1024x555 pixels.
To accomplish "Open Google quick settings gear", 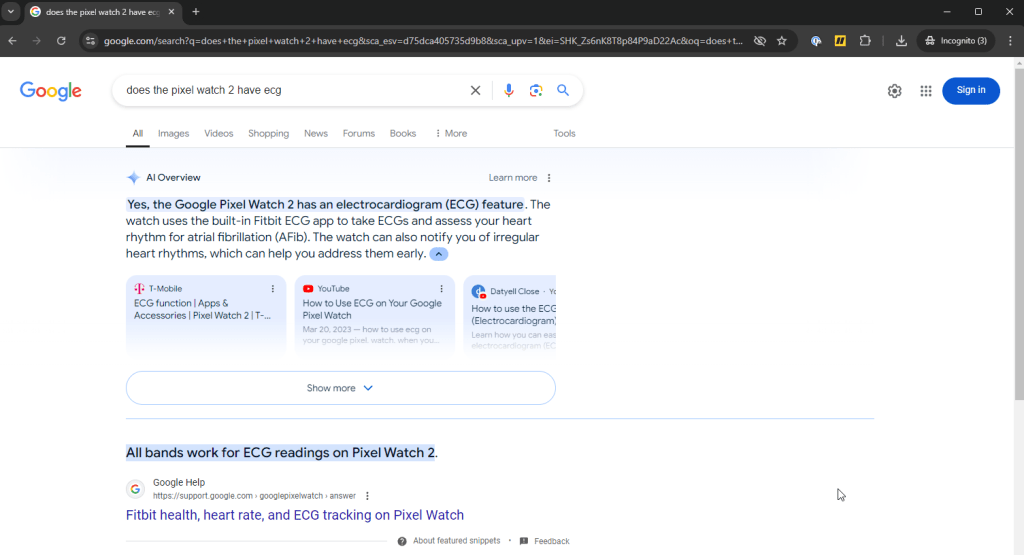I will tap(894, 90).
